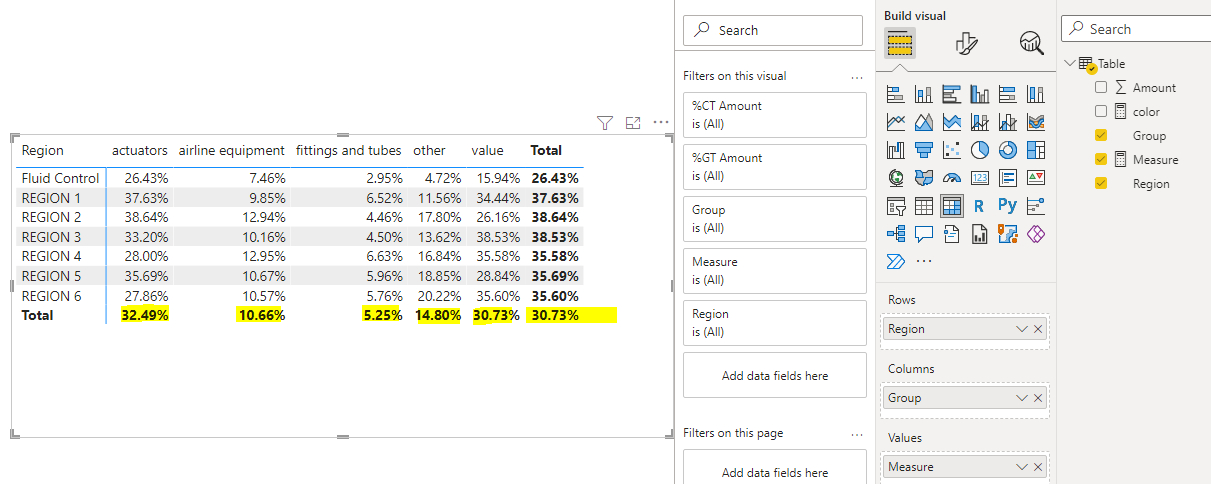Select the line chart visual
The image size is (1211, 484).
(x=896, y=122)
